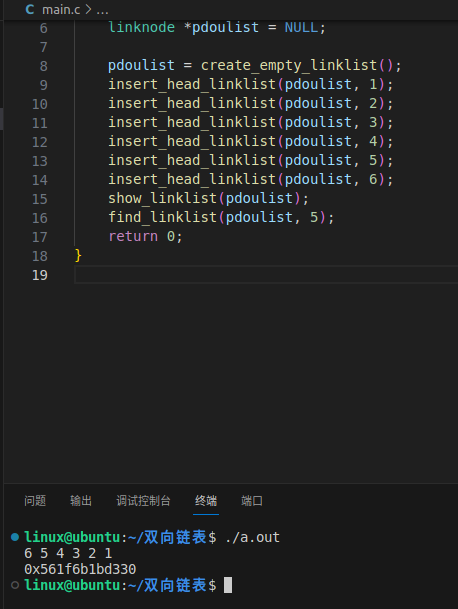Open the breadcrumb ellipsis symbol after main.c
The height and width of the screenshot is (609, 458).
[x=103, y=10]
